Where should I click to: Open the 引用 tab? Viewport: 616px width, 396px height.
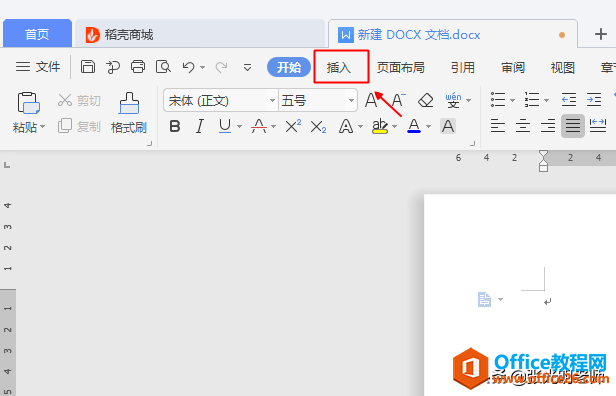pos(463,68)
